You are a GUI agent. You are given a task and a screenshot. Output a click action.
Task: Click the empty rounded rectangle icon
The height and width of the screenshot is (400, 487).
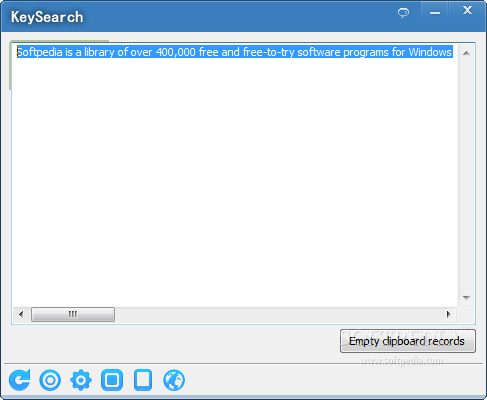click(143, 380)
